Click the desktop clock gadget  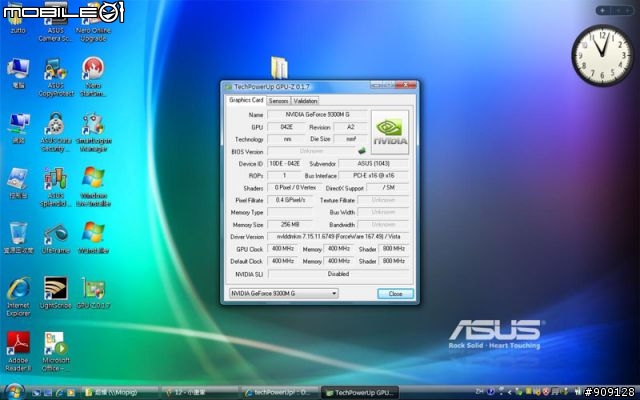point(602,55)
